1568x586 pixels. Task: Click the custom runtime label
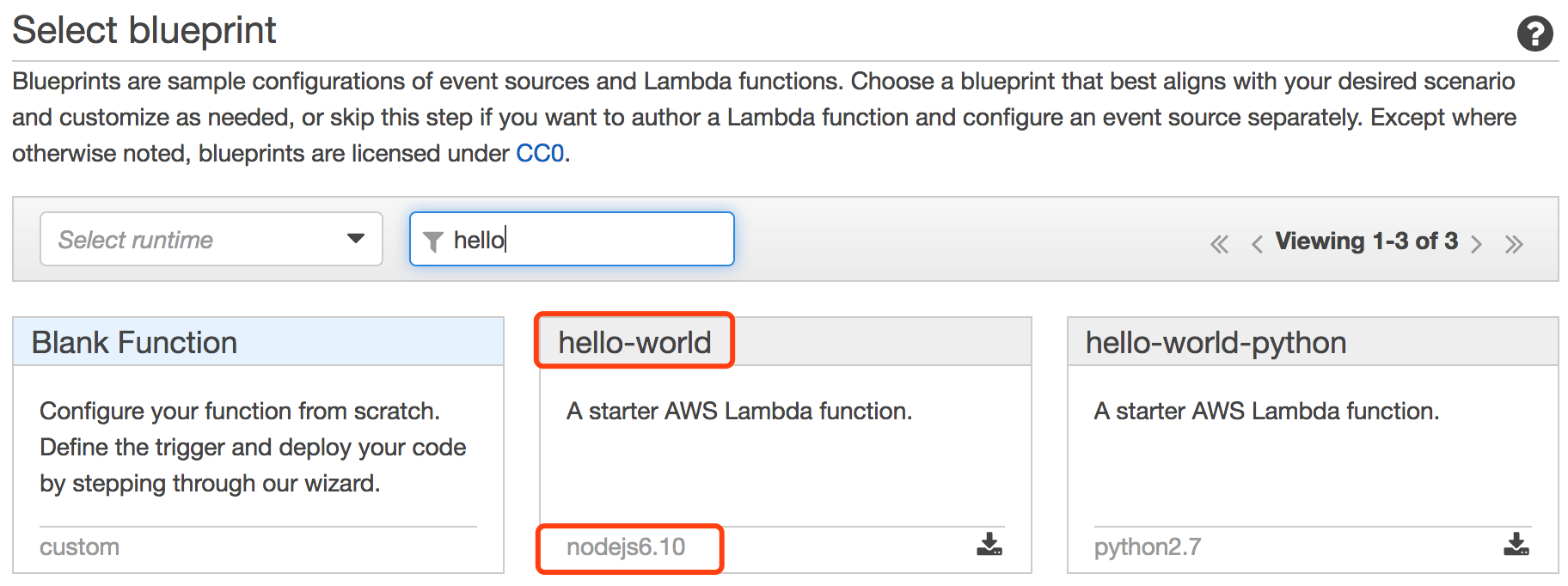[x=79, y=547]
